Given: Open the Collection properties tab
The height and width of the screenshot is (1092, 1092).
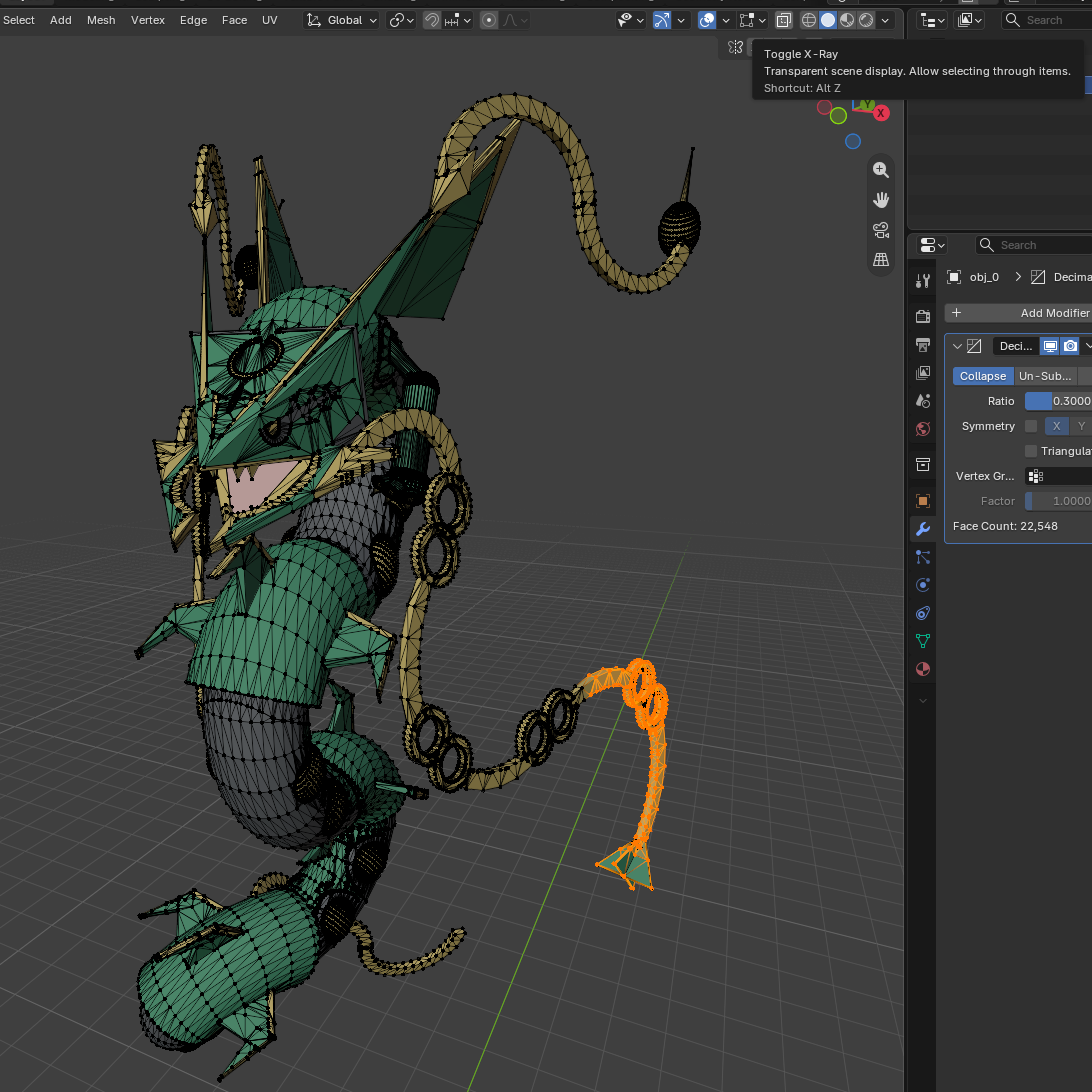Looking at the screenshot, I should (923, 465).
